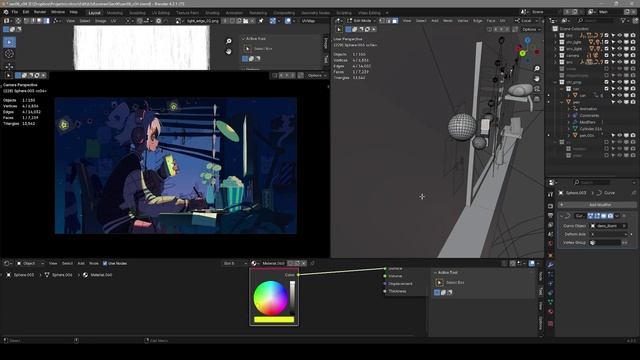Click the Blender logo in the menu bar
The image size is (640, 360).
(6, 12)
